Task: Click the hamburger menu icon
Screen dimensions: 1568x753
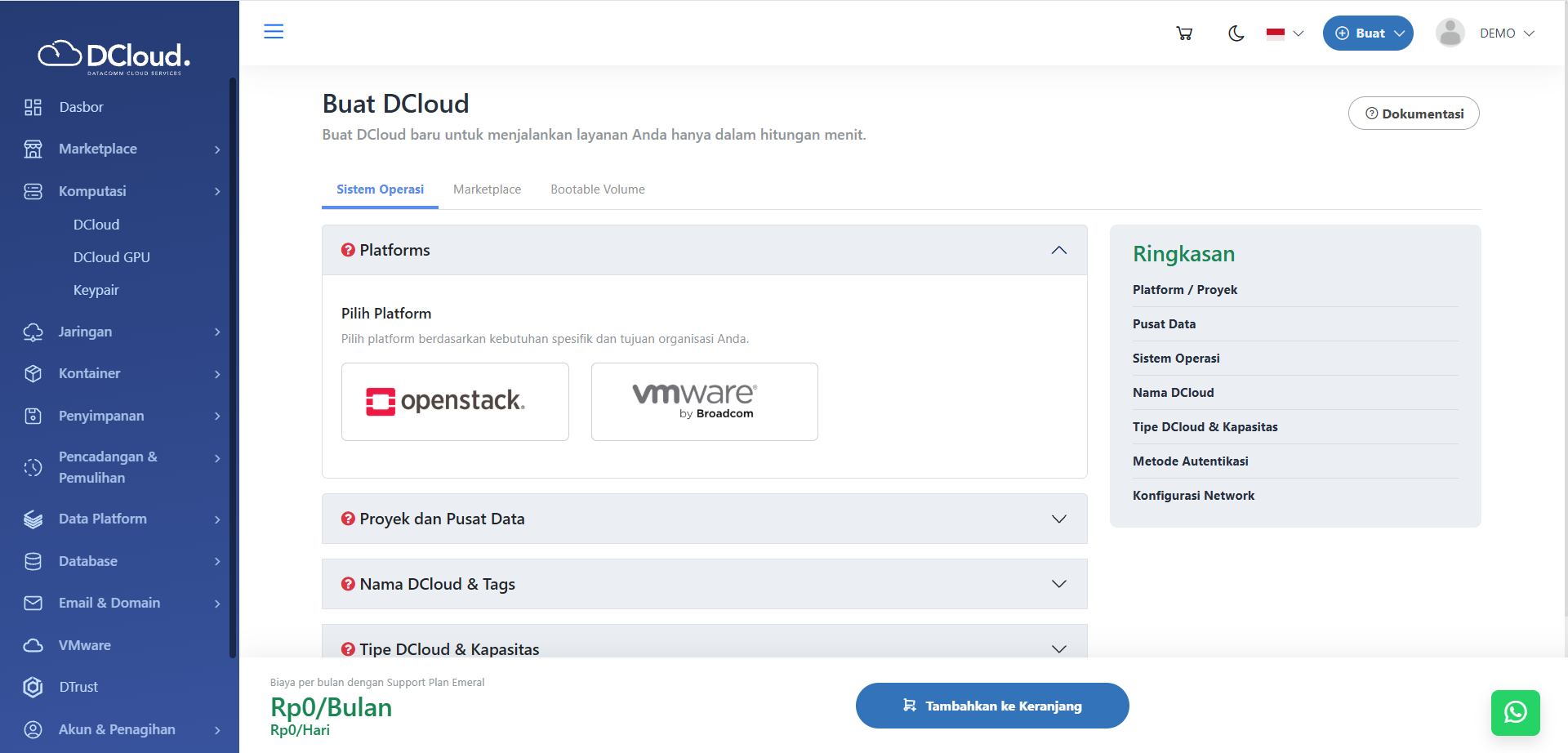Action: click(x=274, y=32)
